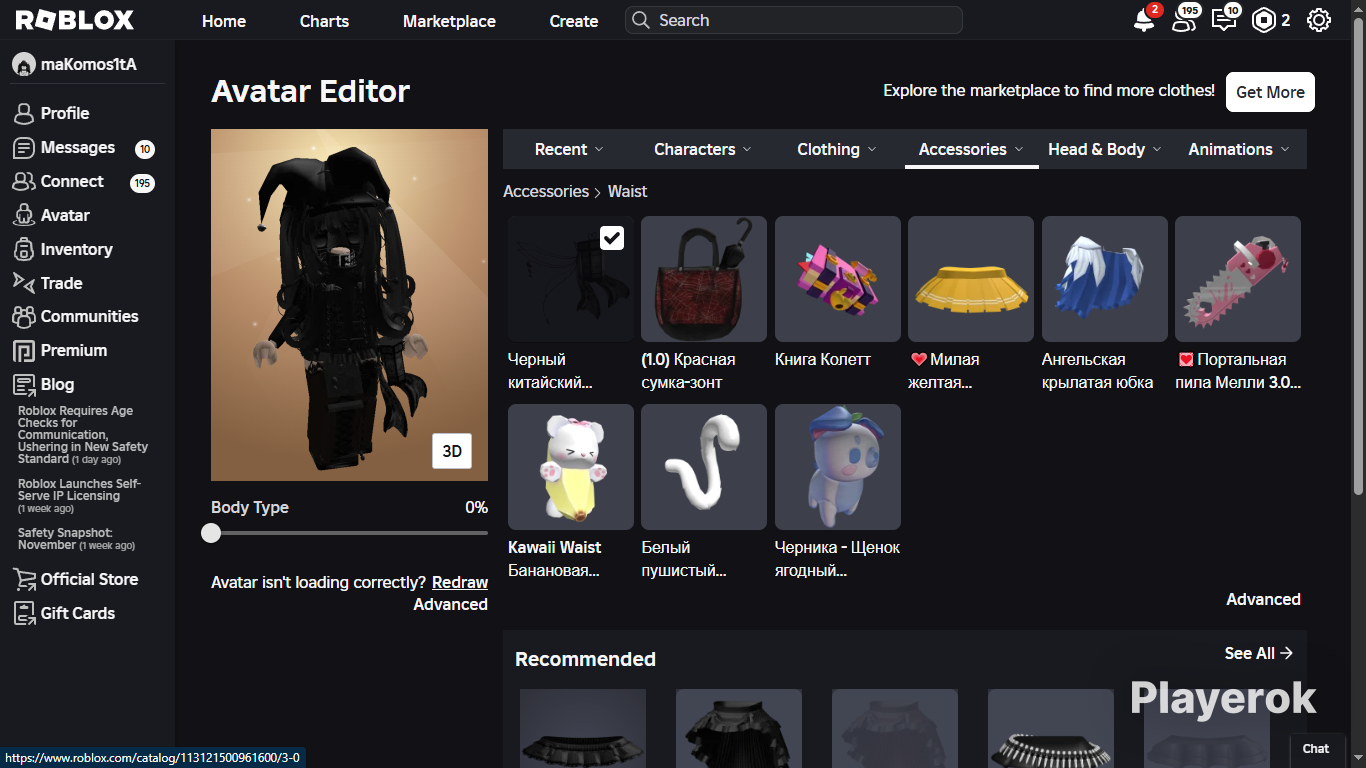Go to the Home tab

[x=224, y=21]
